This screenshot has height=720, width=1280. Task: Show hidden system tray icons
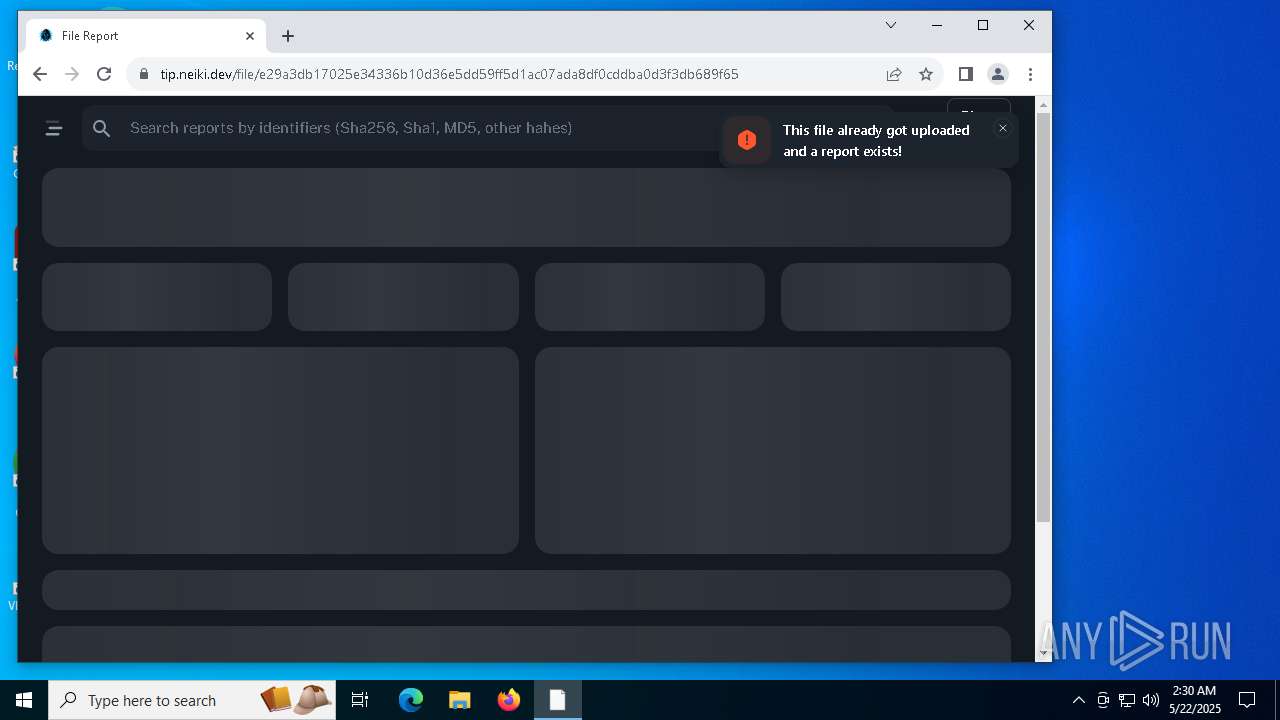point(1078,700)
